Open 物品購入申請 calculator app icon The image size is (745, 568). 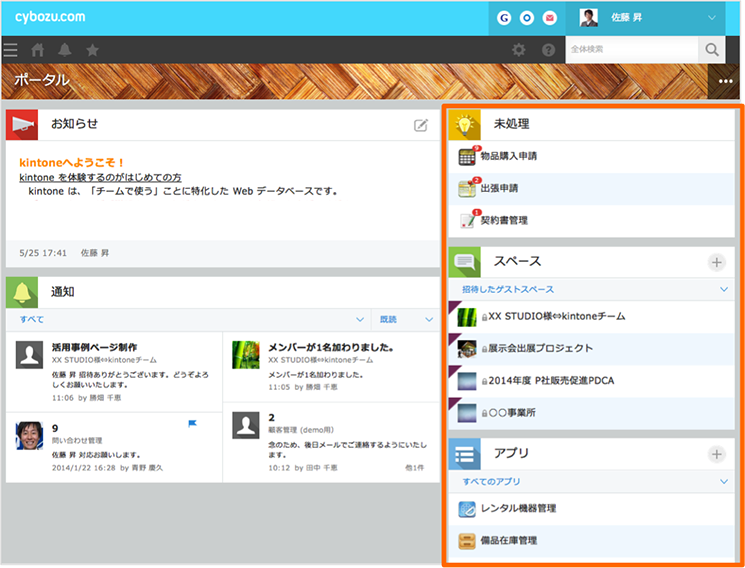(467, 156)
